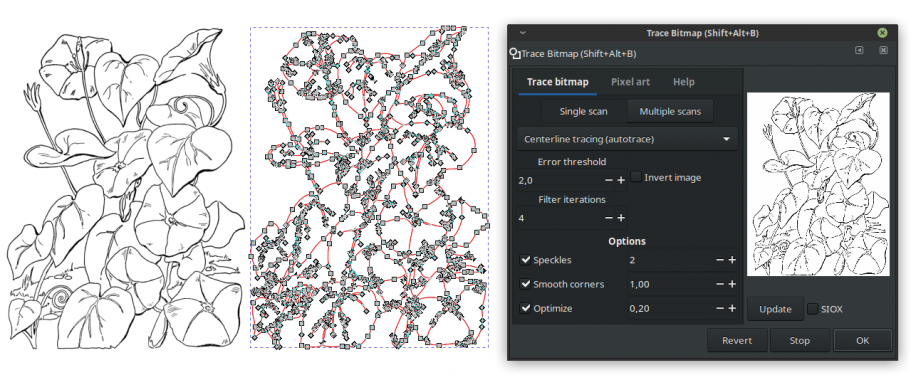Toggle the Smooth corners checkbox

click(525, 284)
